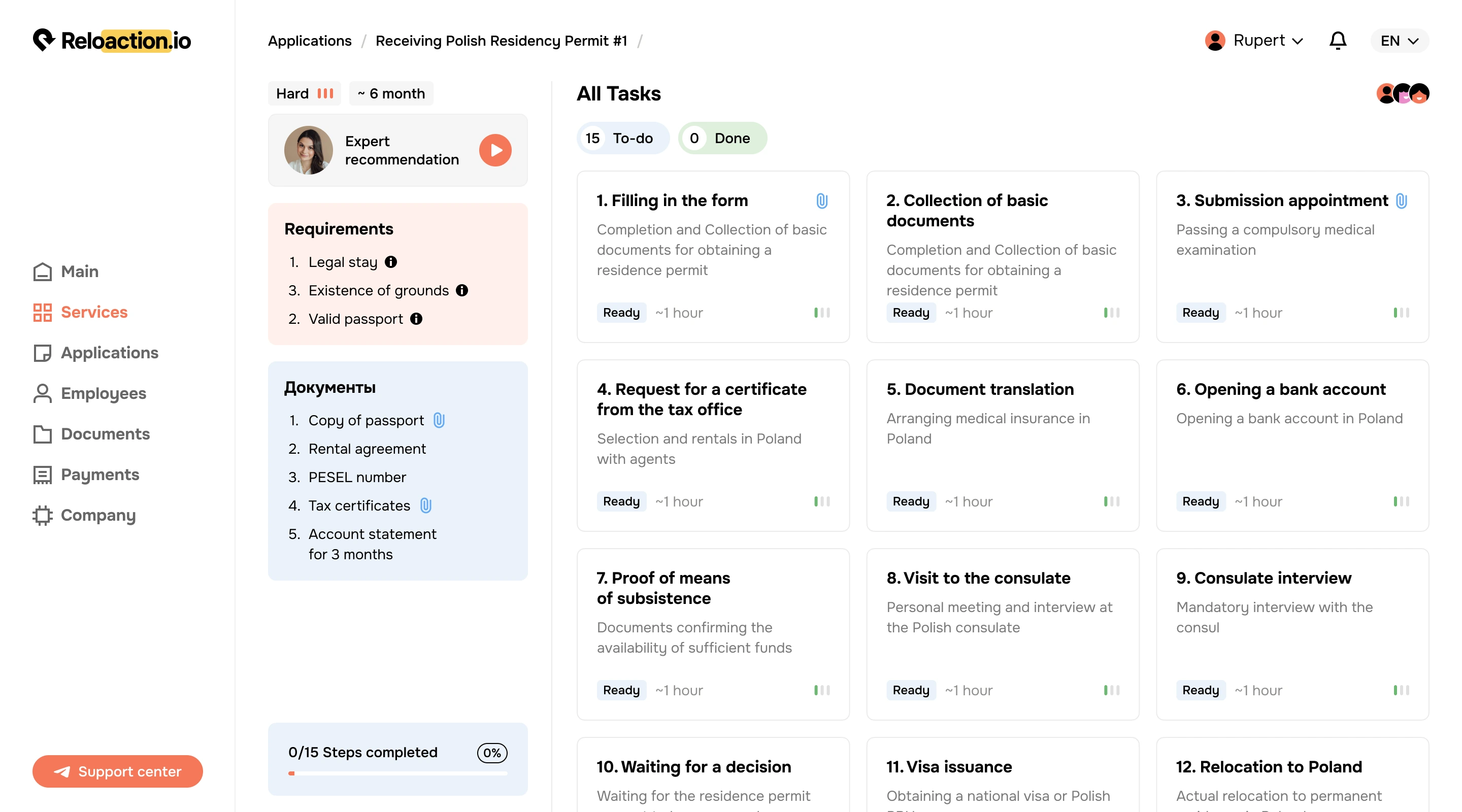Screen dimensions: 1462x812
Task: Click Account statement for 3 months row
Action: tap(362, 544)
